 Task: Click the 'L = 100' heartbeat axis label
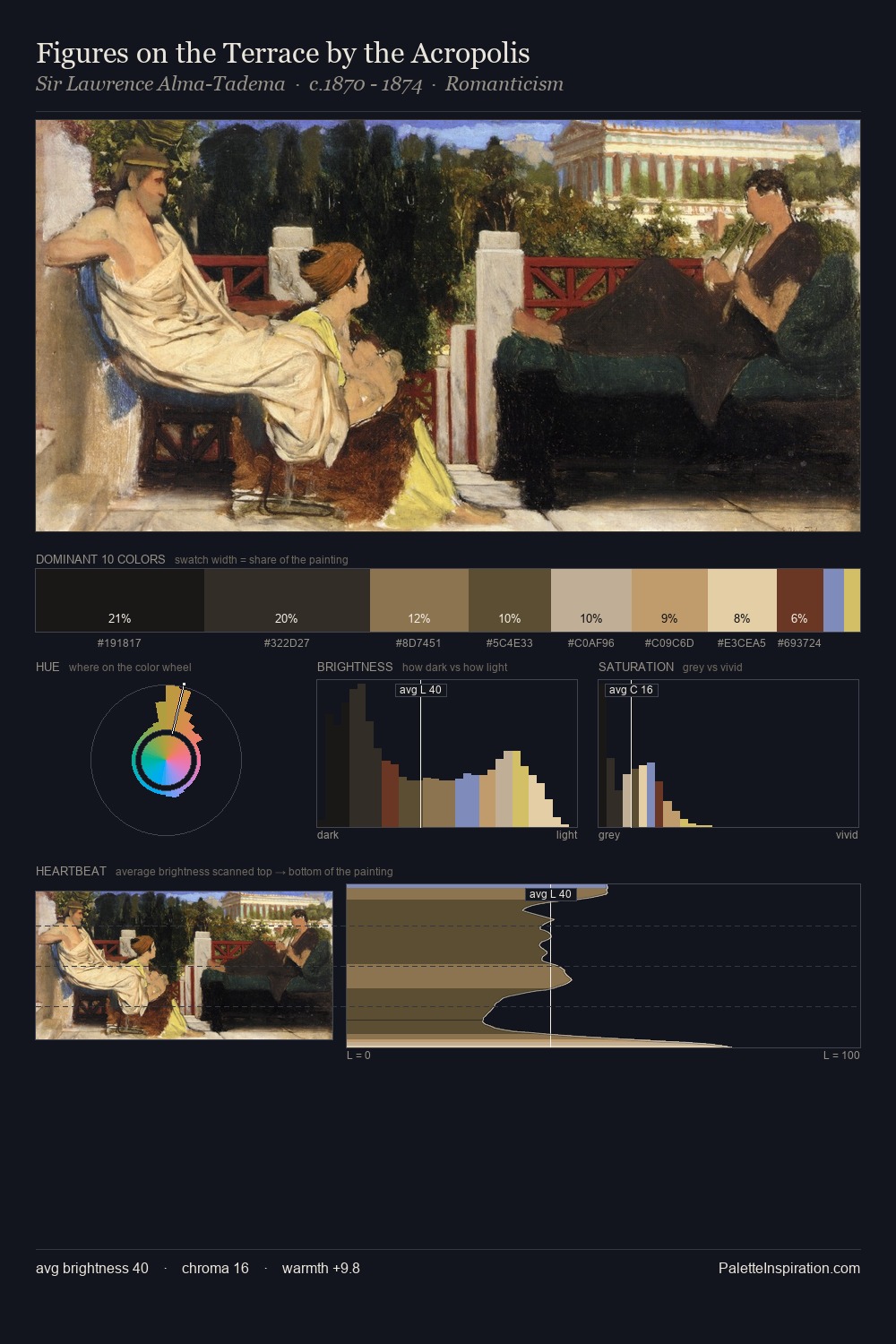841,1055
